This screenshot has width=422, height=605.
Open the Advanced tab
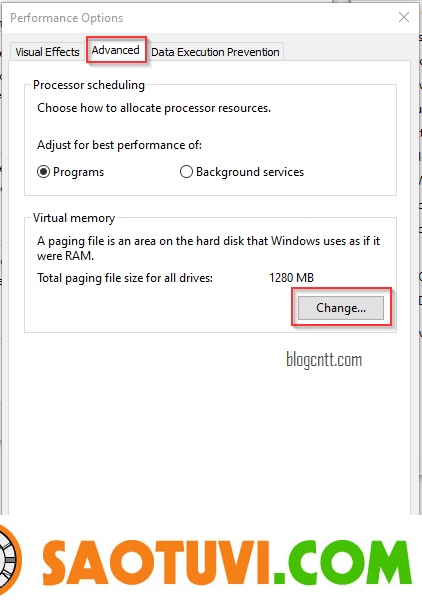[x=116, y=50]
